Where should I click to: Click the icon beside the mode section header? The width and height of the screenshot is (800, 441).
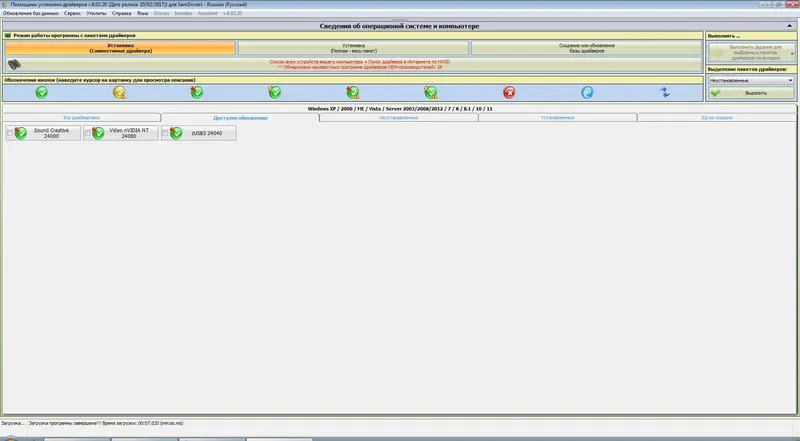(x=8, y=36)
